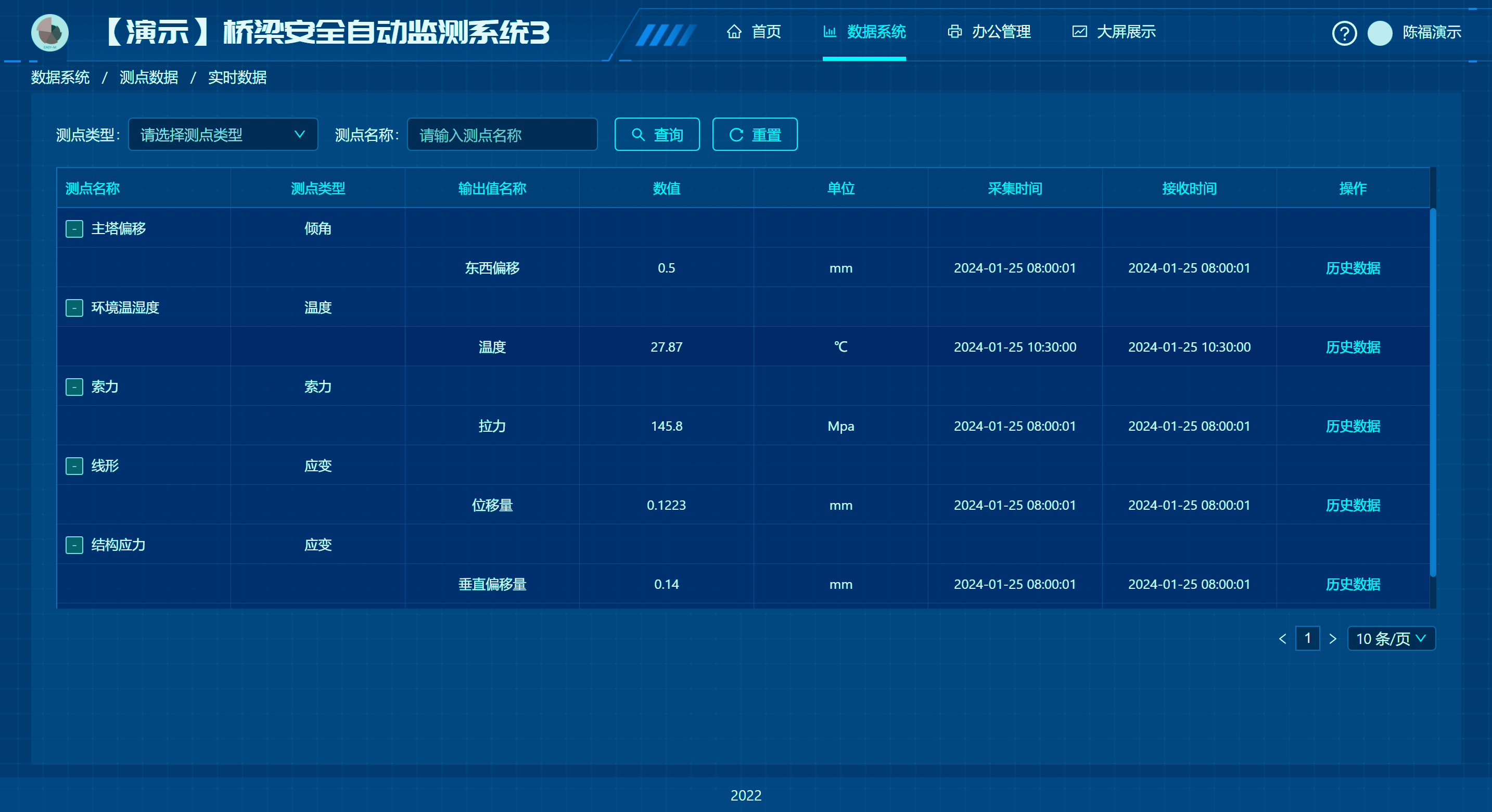Image resolution: width=1492 pixels, height=812 pixels.
Task: Click the 测点类型 column header
Action: pyautogui.click(x=318, y=189)
